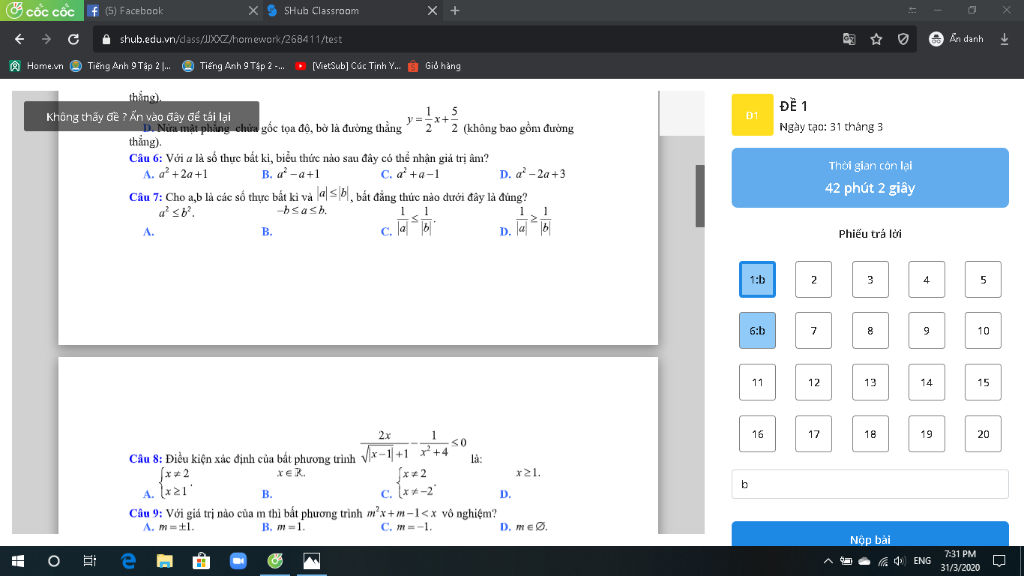Open the translate page icon

click(x=849, y=39)
